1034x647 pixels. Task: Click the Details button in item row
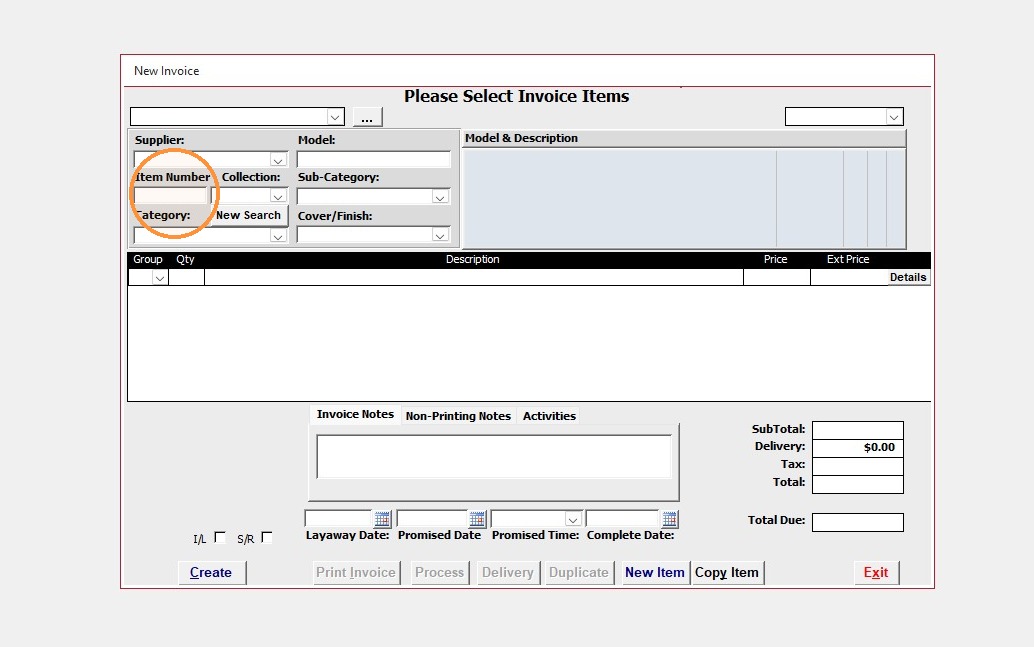point(908,278)
